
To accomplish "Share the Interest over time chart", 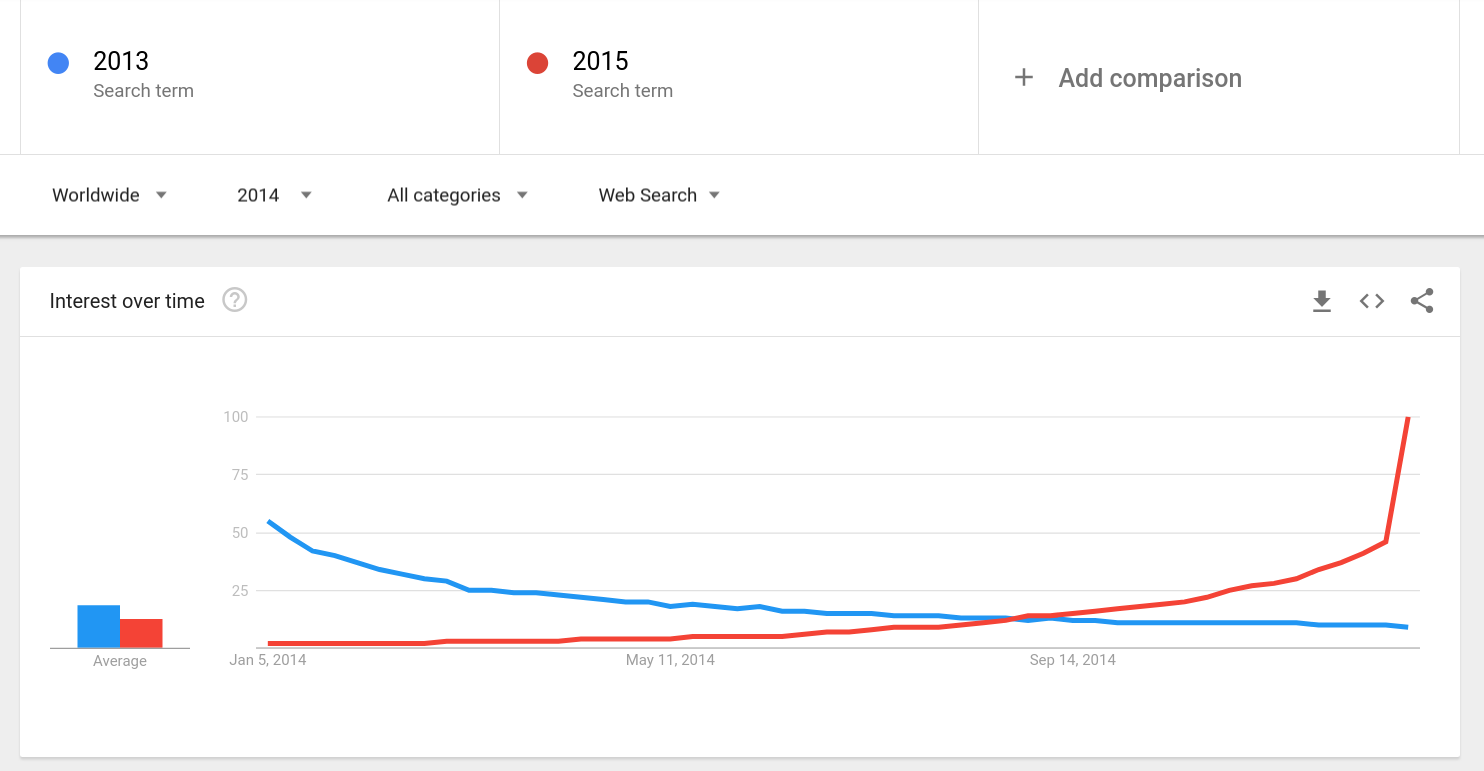I will click(1422, 301).
